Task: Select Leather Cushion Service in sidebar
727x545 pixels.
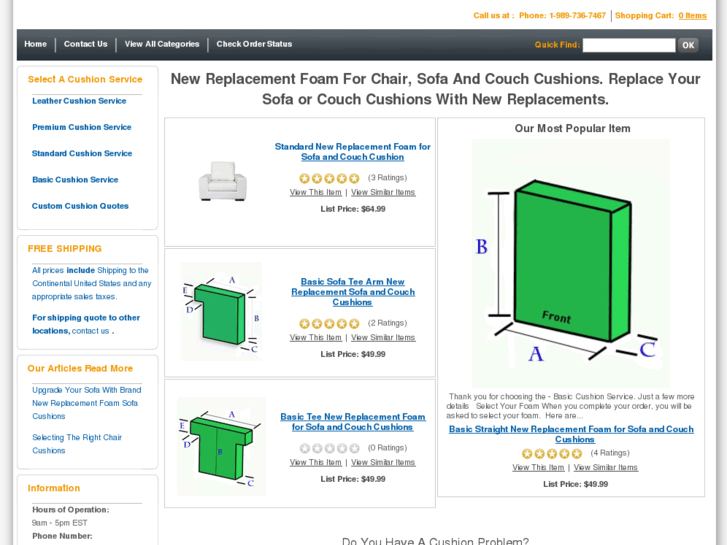Action: 79,101
